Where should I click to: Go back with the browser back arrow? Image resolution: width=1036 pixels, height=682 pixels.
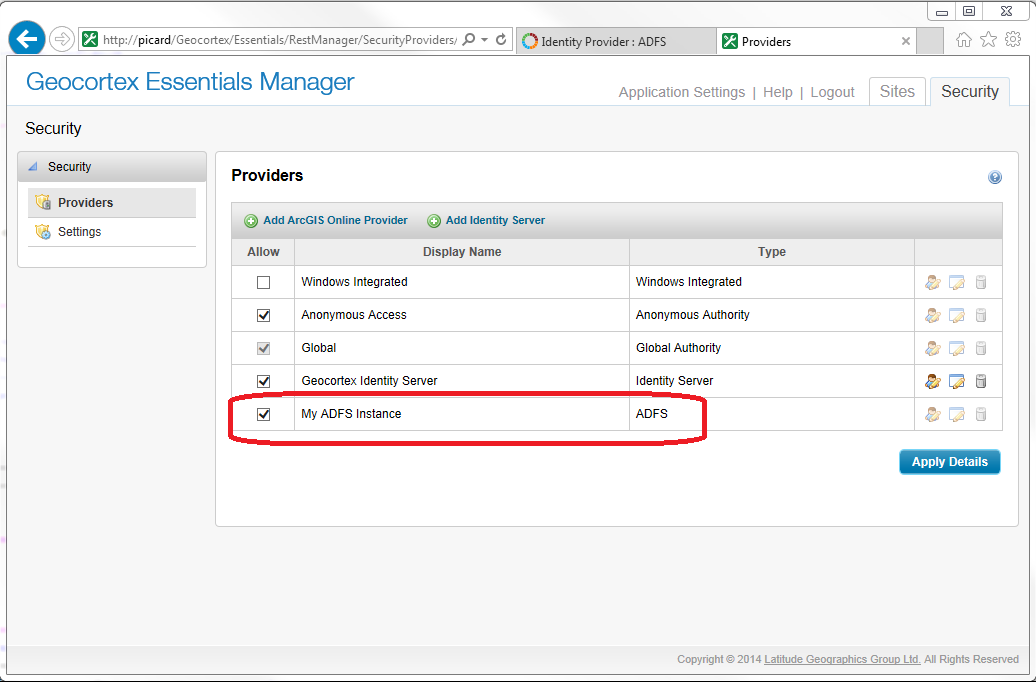click(26, 40)
